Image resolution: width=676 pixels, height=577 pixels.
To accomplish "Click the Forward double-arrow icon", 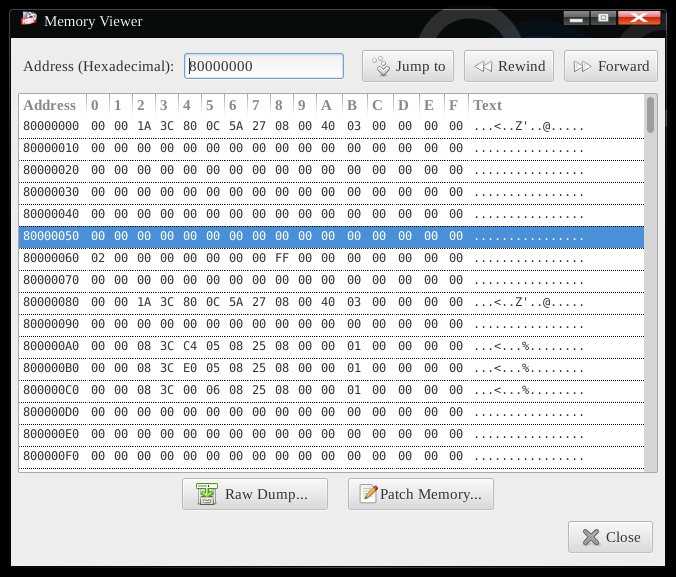I will (x=582, y=67).
